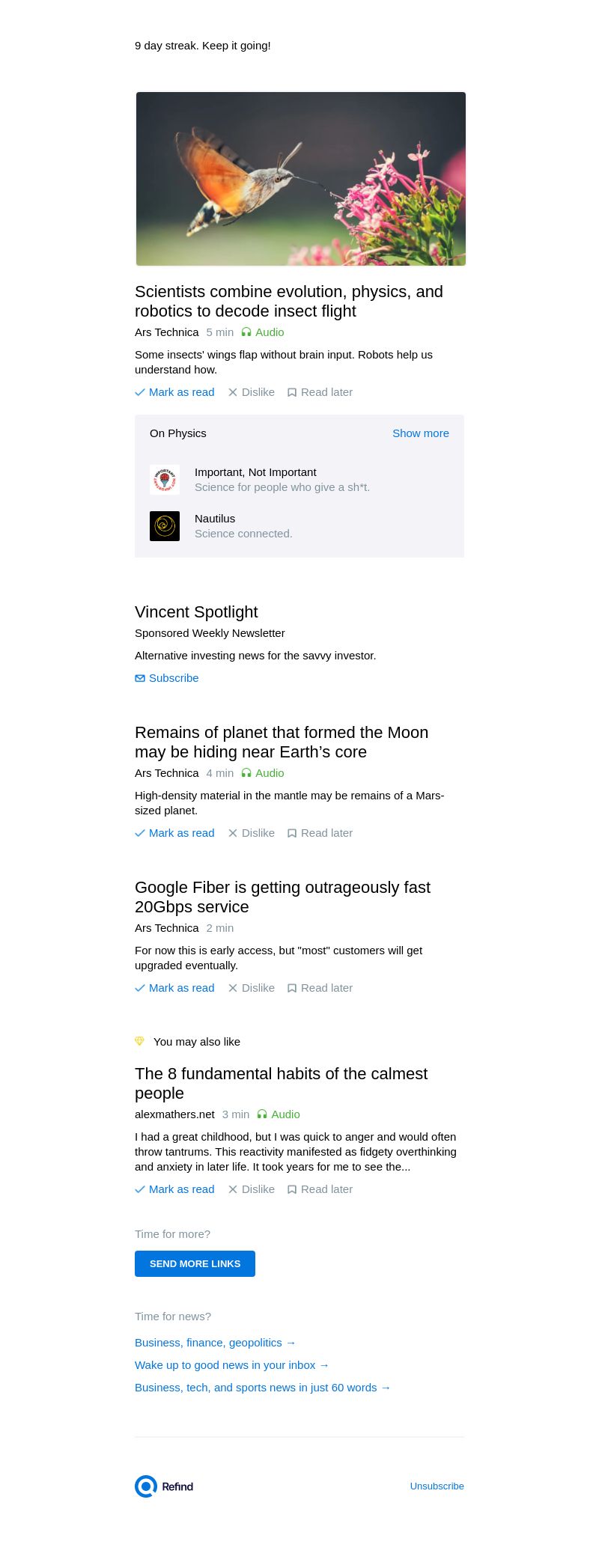Click the checkmark icon for calmest people article
Screen dimensions: 599x1568
tap(140, 1189)
